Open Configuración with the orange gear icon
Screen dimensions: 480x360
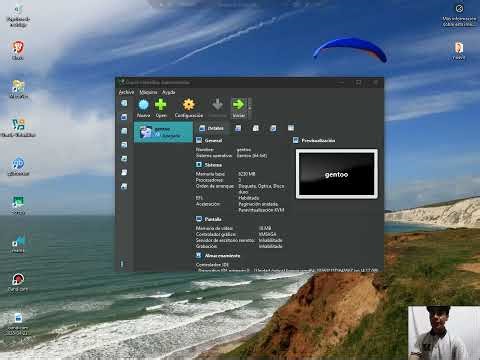189,108
